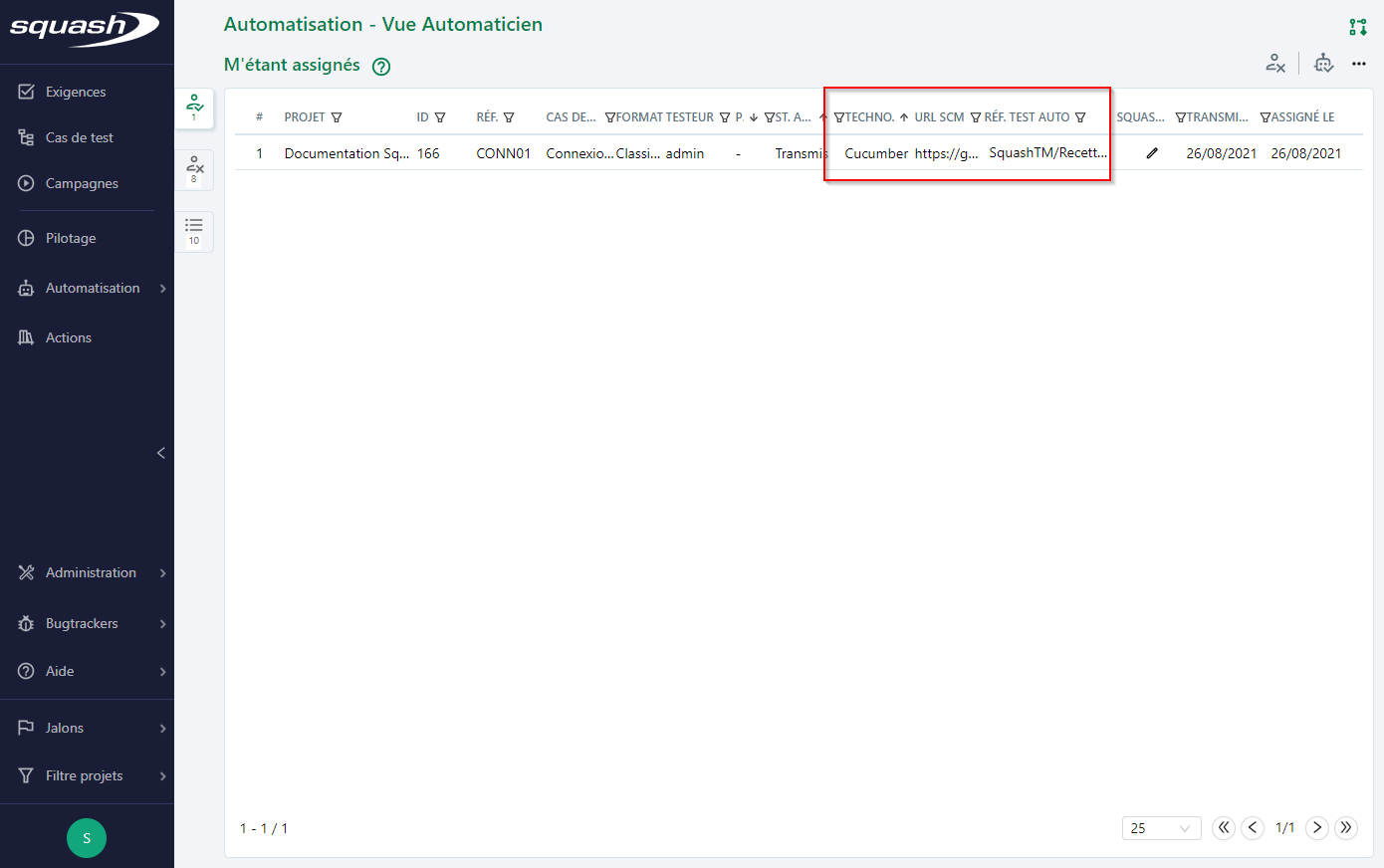Open Pilotage from the sidebar

[x=71, y=238]
